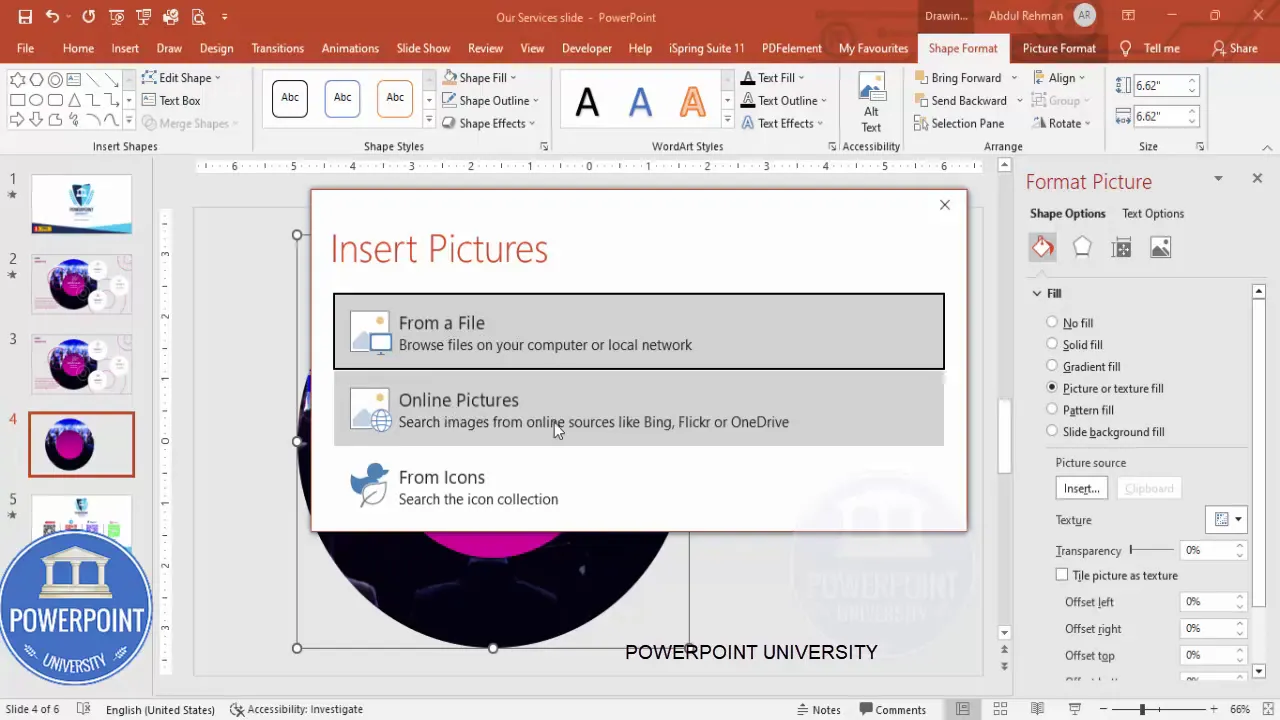Click the Save icon in quick access toolbar
The height and width of the screenshot is (720, 1280).
point(25,17)
